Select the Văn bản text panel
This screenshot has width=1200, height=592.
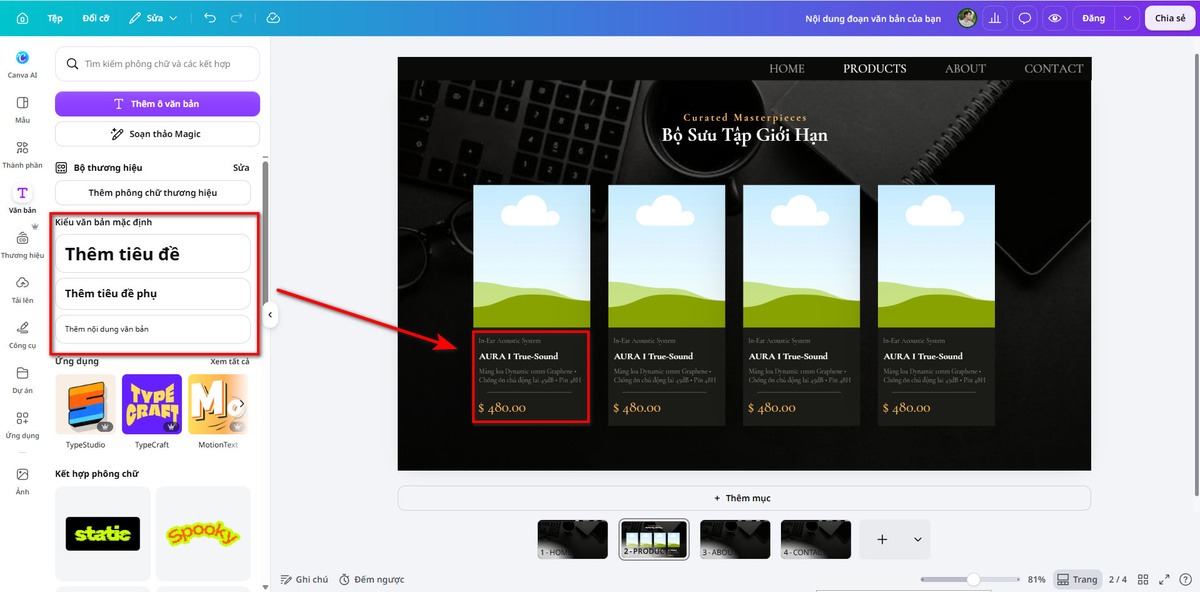pos(22,199)
